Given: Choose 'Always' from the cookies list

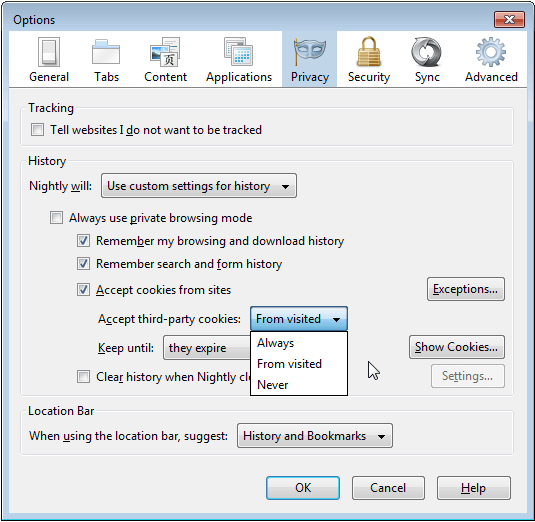Looking at the screenshot, I should tap(299, 343).
